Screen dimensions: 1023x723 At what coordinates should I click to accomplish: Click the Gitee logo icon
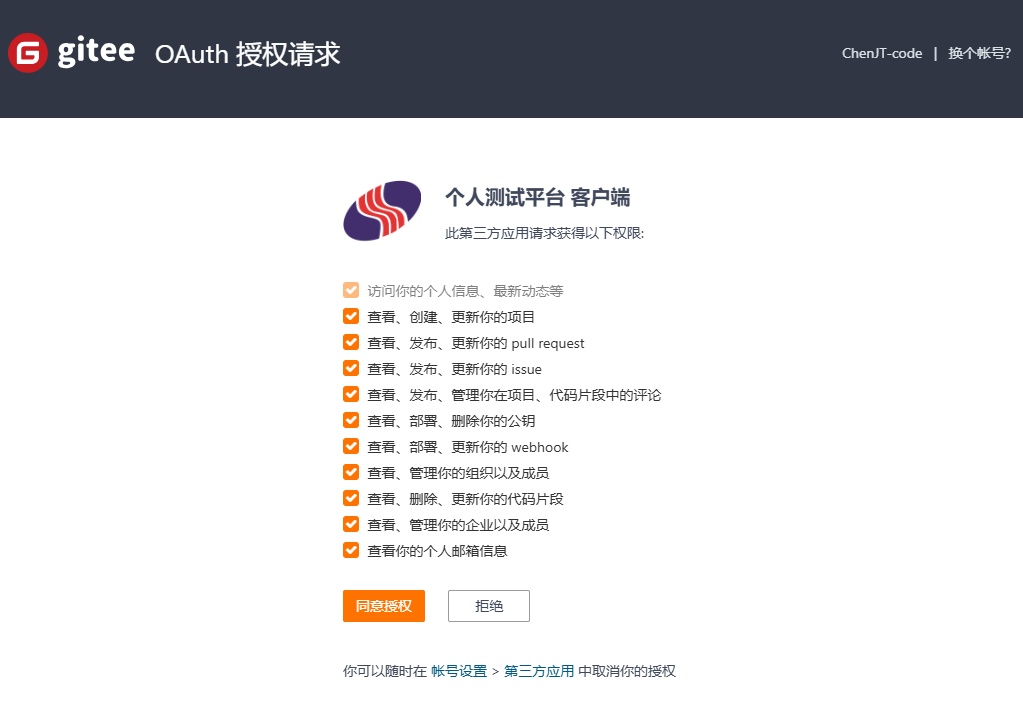[27, 52]
